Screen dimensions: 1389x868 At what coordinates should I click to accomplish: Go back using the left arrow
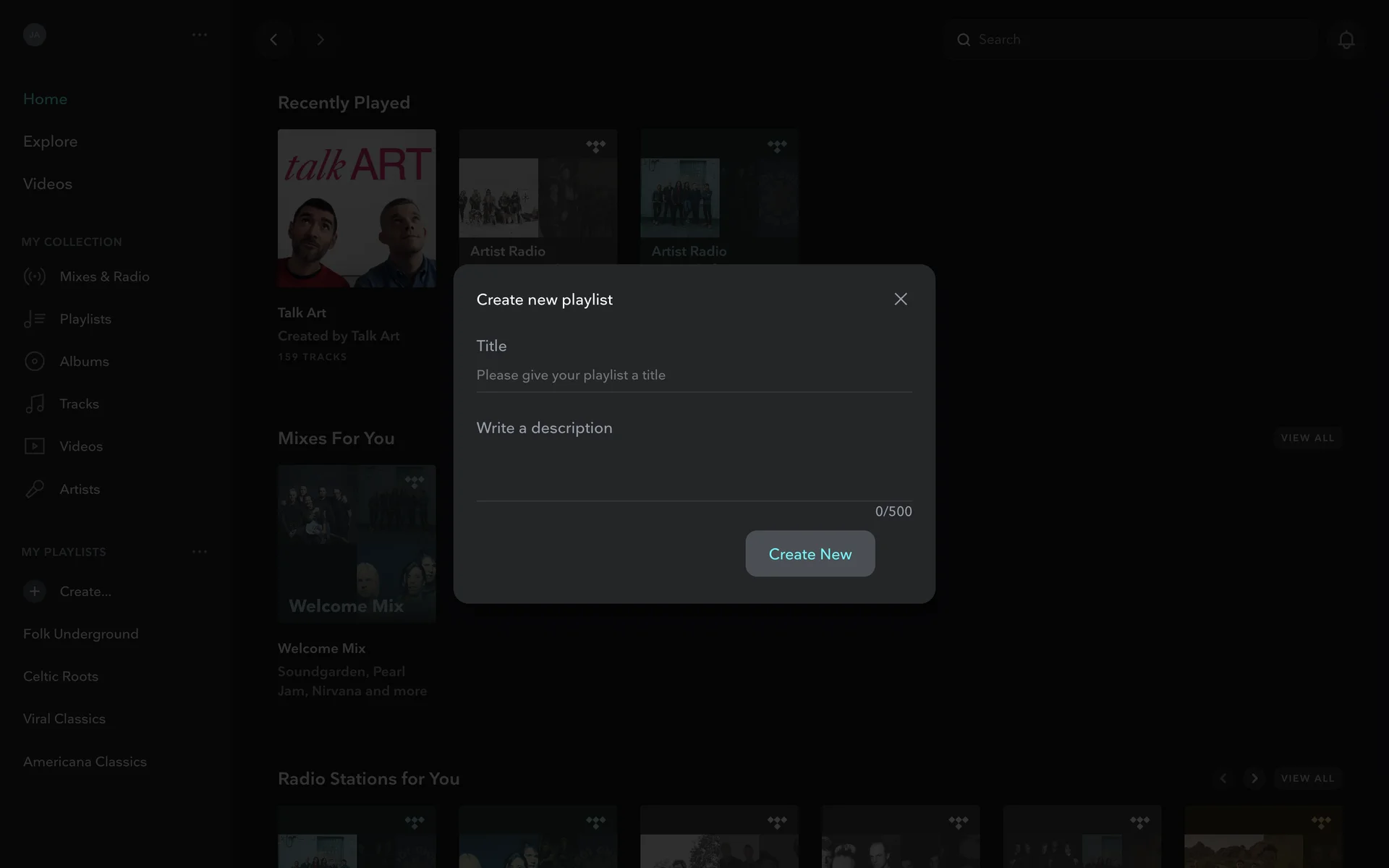pos(273,40)
